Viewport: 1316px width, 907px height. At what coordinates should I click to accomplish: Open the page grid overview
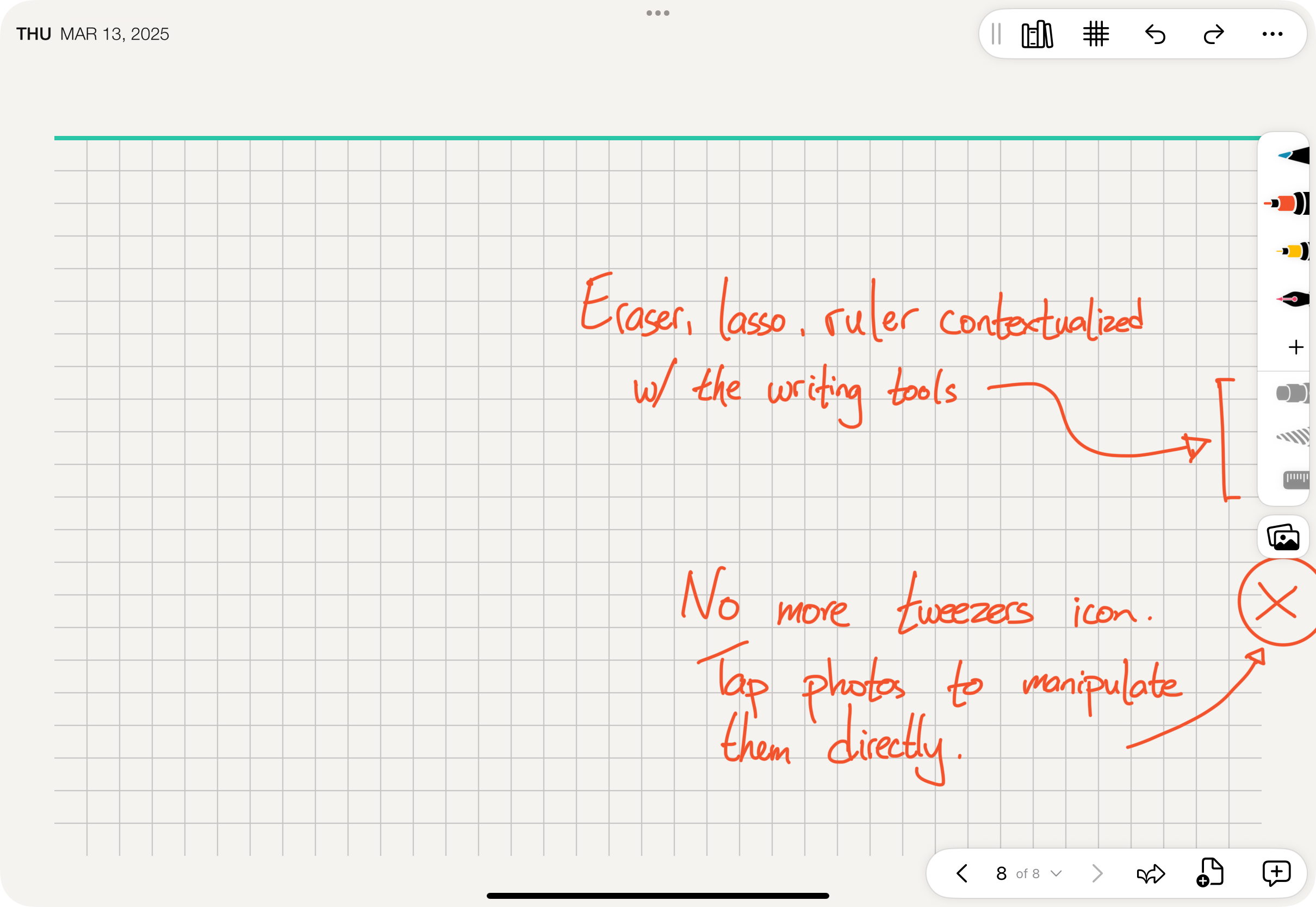coord(1096,35)
